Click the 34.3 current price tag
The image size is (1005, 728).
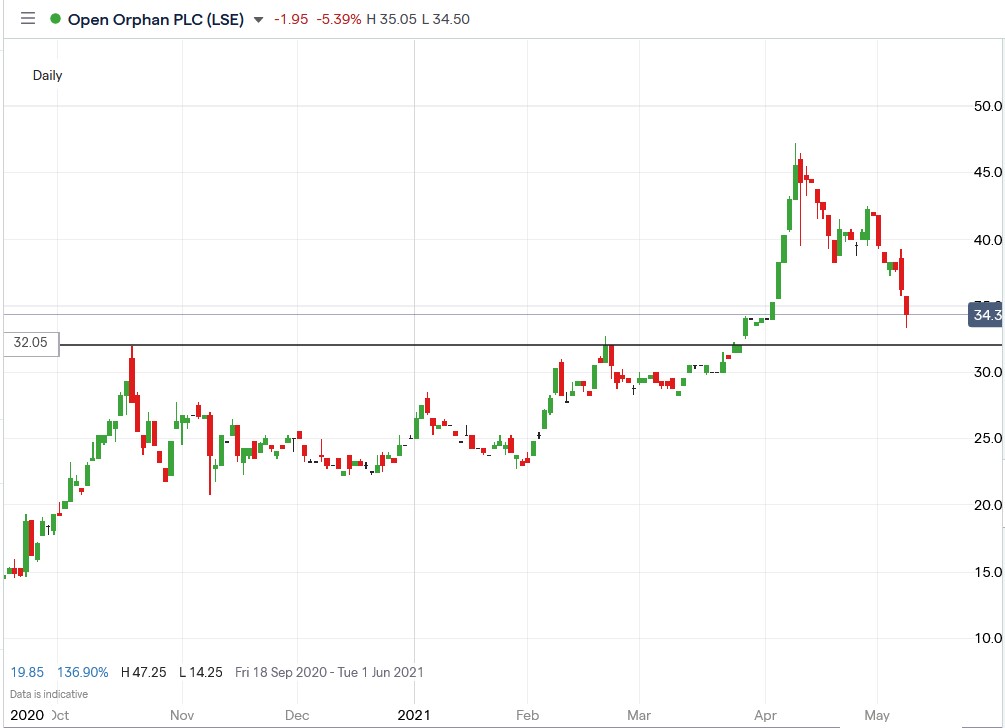click(984, 315)
